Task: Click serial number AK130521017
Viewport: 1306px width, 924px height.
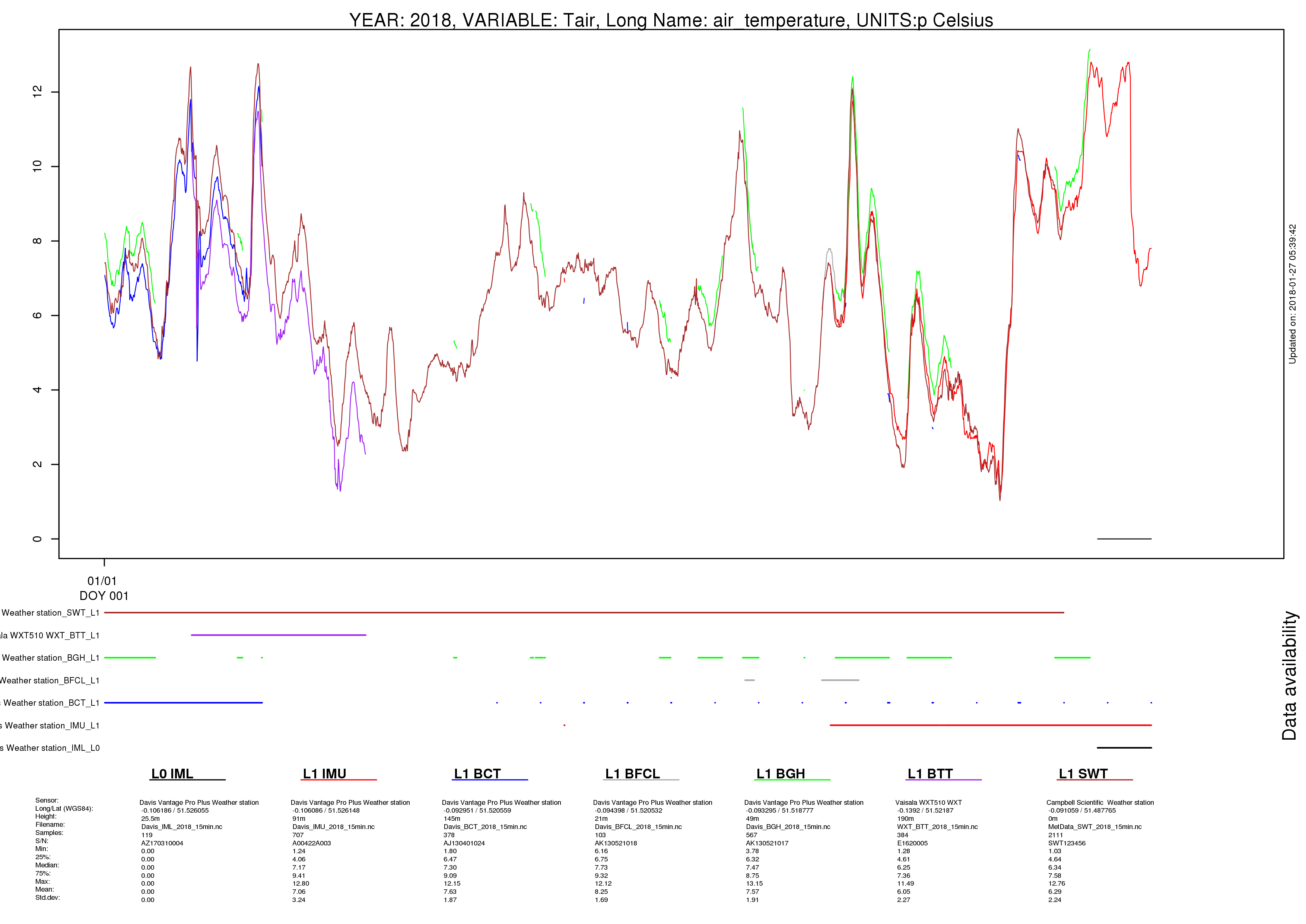Action: pos(768,843)
